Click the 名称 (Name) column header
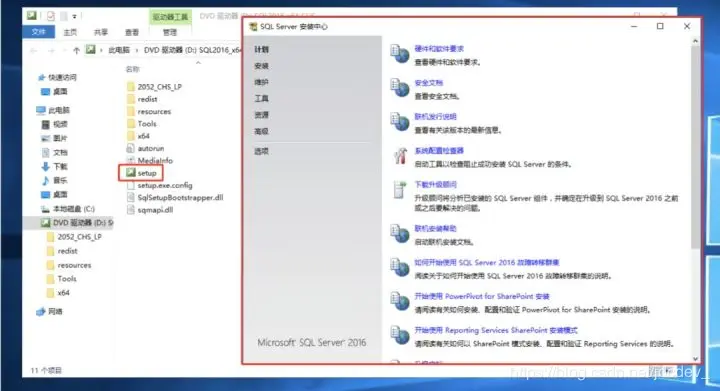Image resolution: width=720 pixels, height=391 pixels. 133,69
